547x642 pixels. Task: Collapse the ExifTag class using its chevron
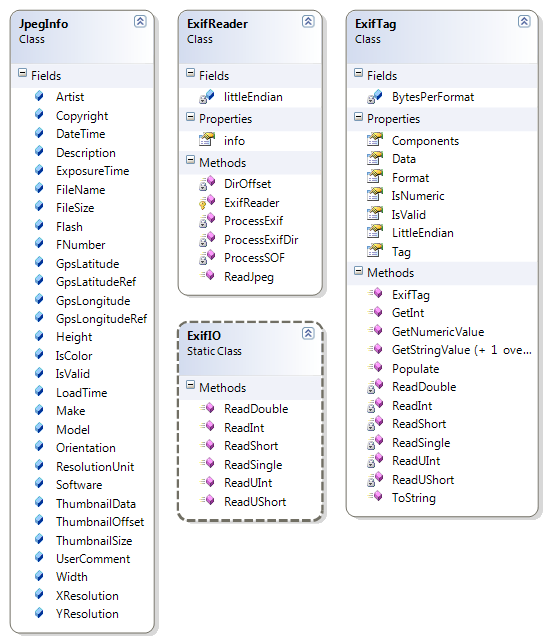[x=524, y=21]
